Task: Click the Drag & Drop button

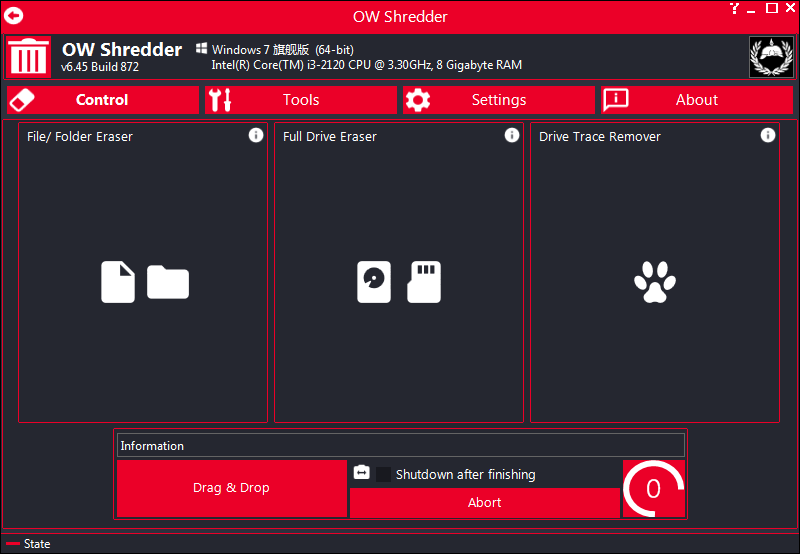Action: tap(232, 488)
